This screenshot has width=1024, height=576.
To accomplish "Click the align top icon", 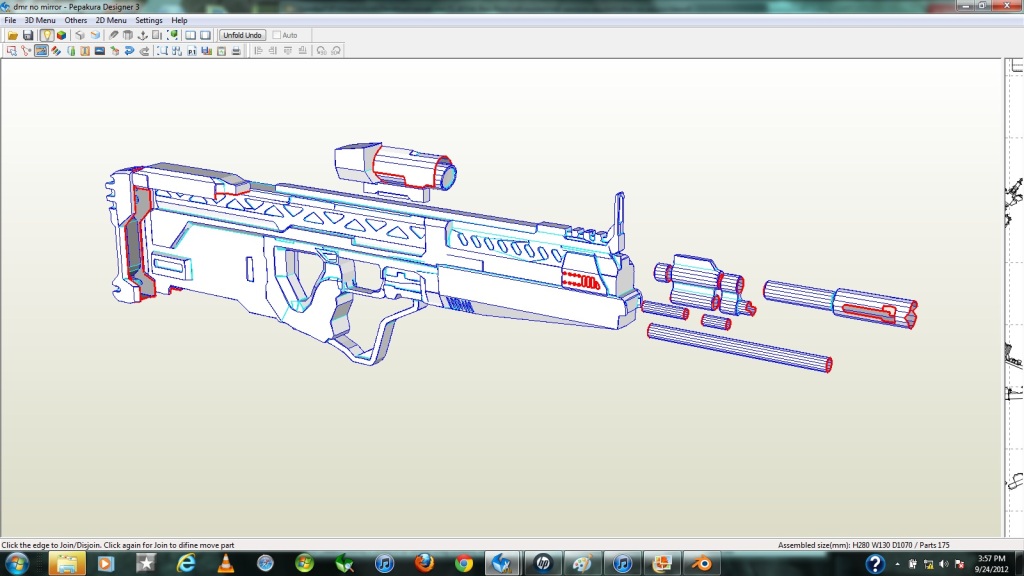I will click(288, 51).
